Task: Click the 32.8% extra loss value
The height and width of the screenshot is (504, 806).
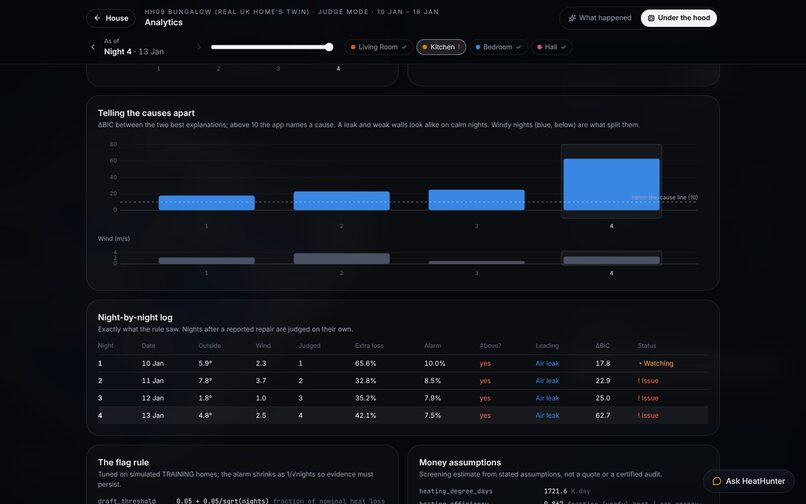Action: (x=365, y=381)
